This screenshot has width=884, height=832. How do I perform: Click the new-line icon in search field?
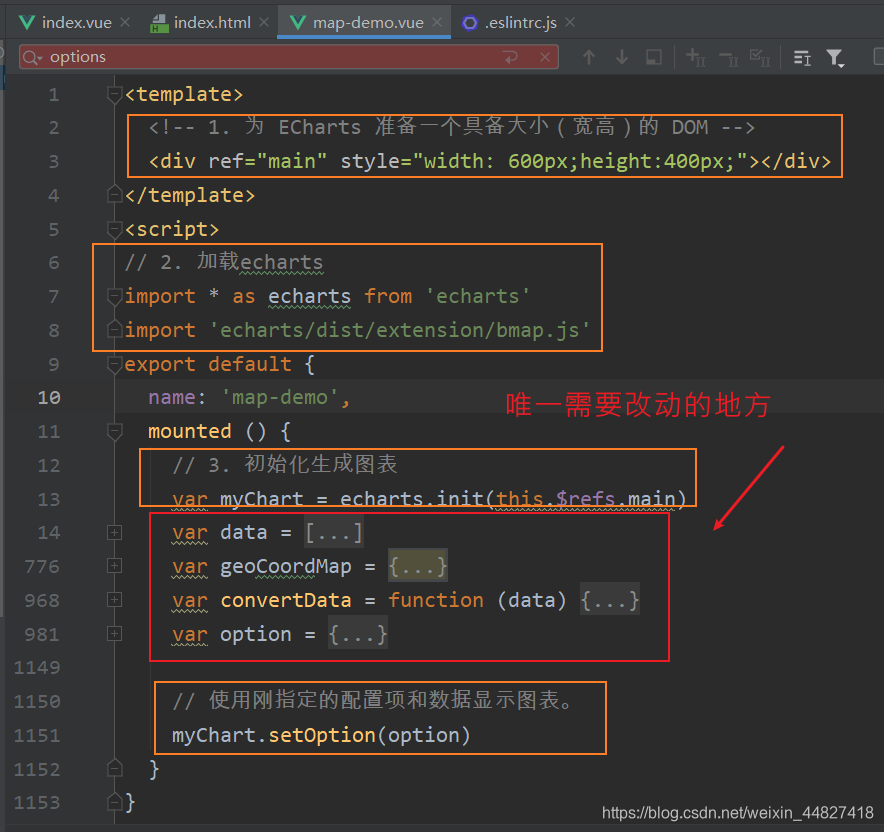click(511, 57)
